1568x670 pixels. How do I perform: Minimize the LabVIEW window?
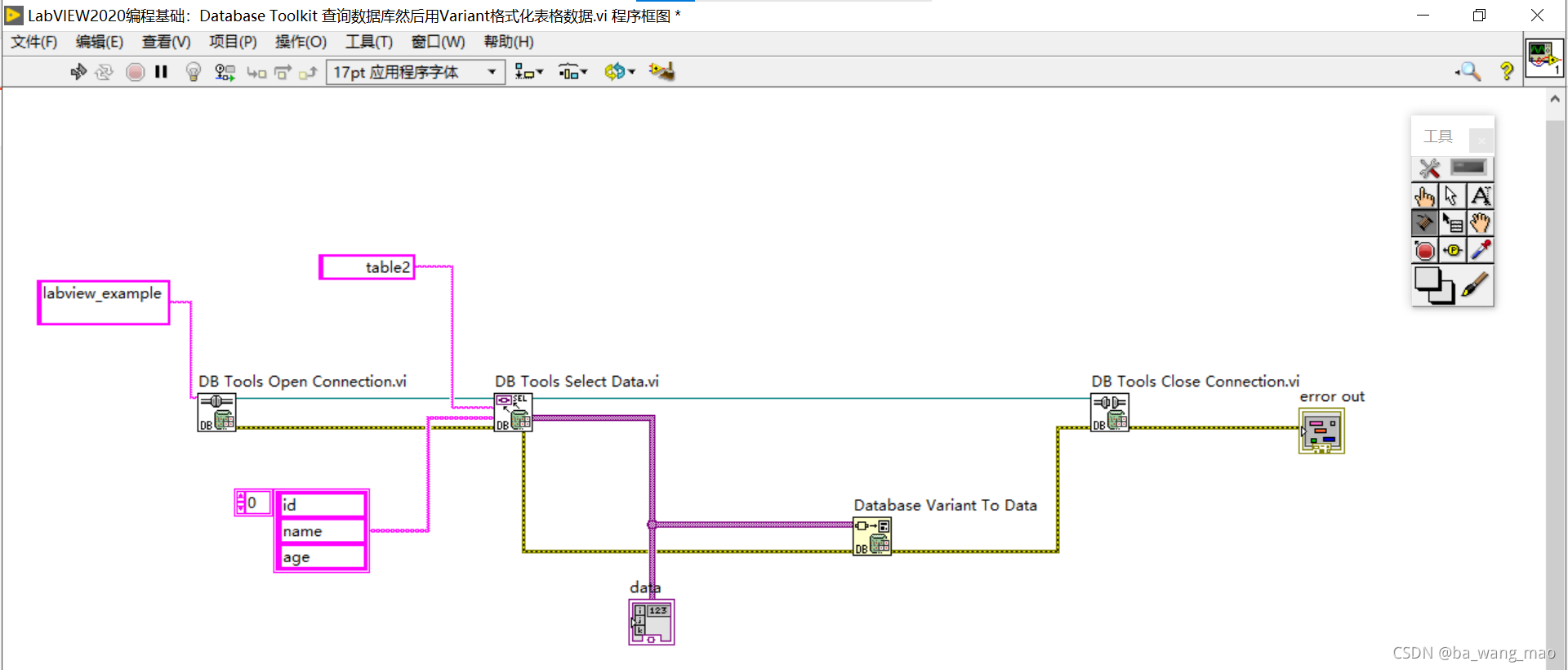coord(1423,16)
